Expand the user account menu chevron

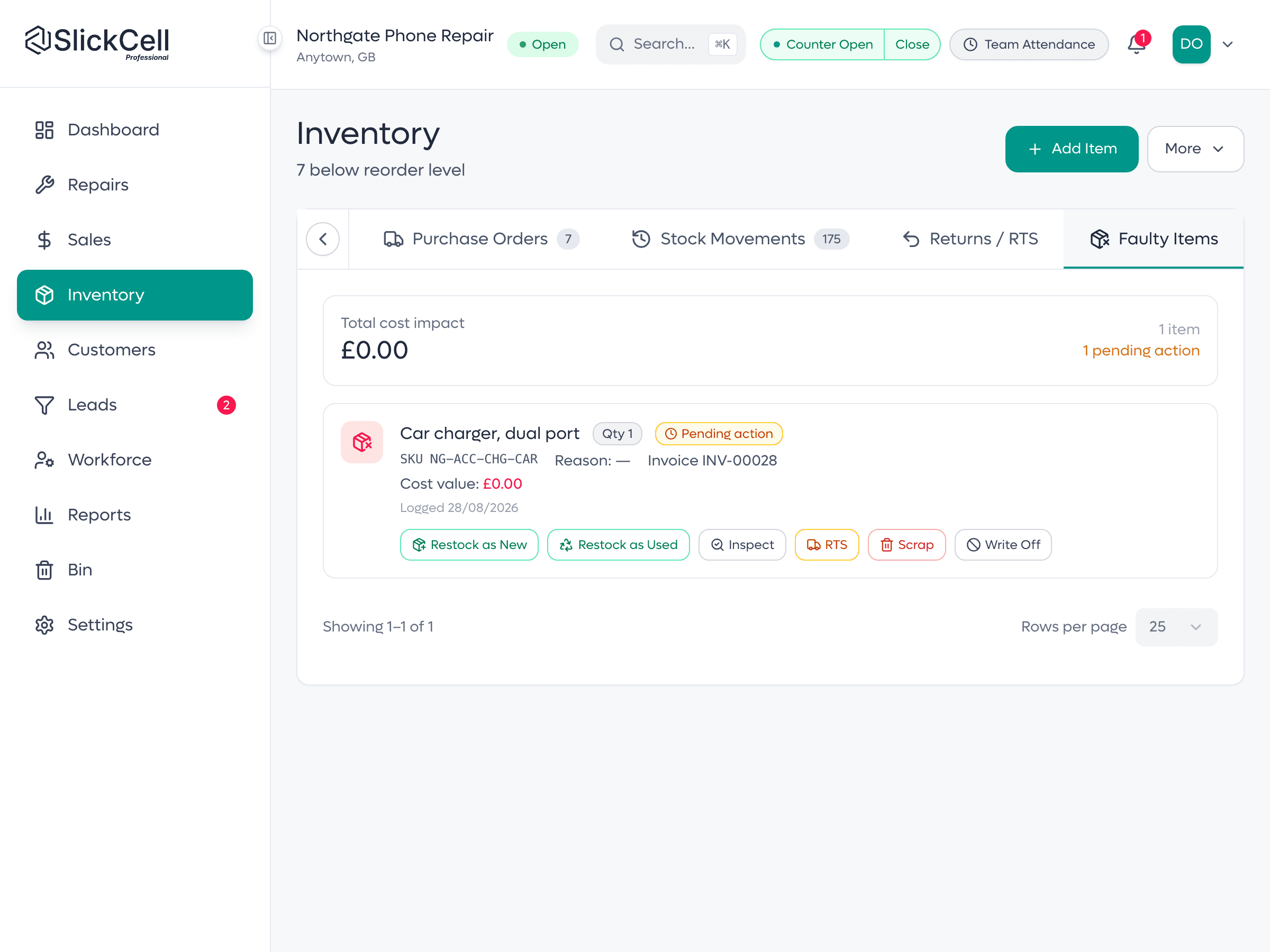(x=1228, y=44)
